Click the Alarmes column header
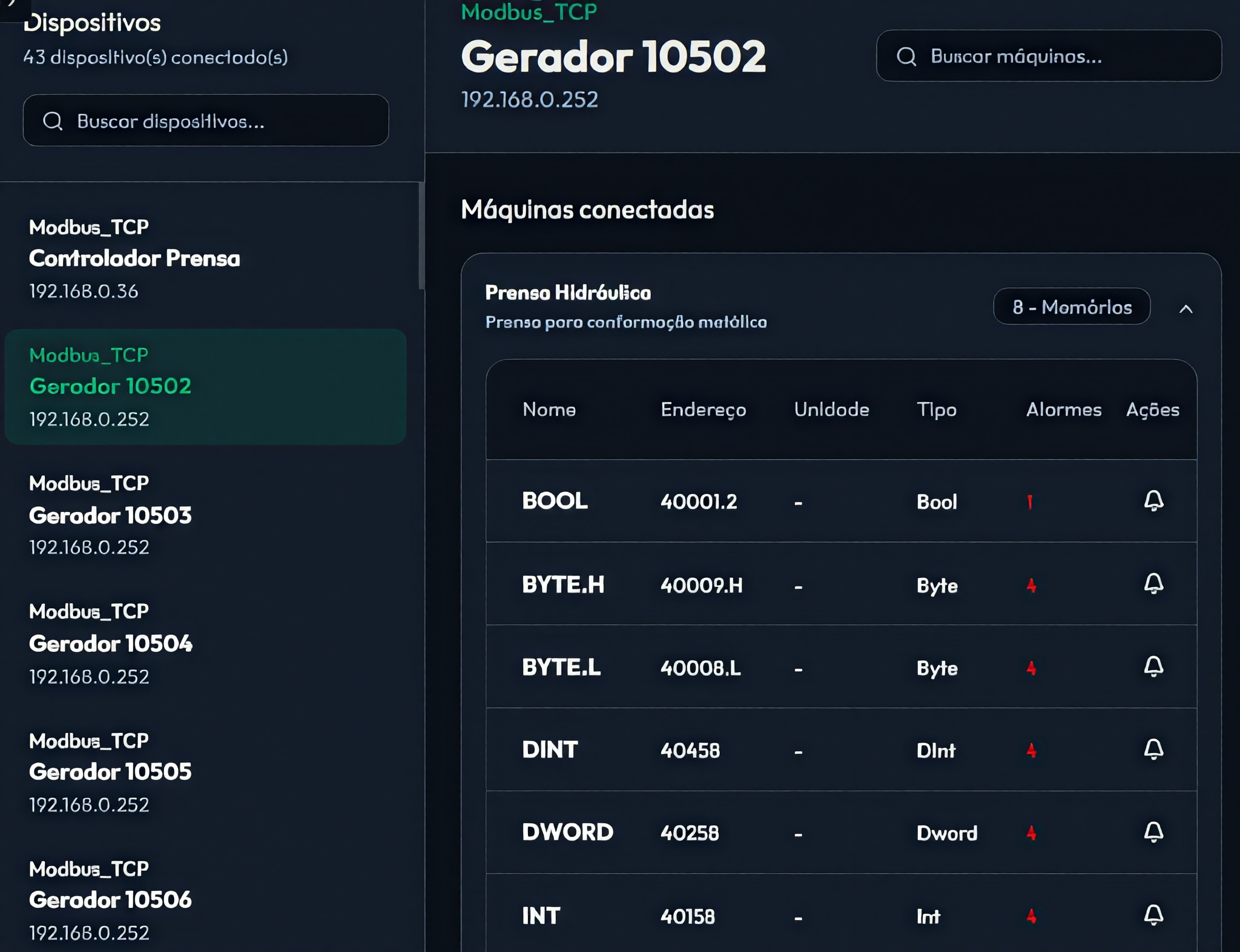This screenshot has height=952, width=1240. point(1064,410)
